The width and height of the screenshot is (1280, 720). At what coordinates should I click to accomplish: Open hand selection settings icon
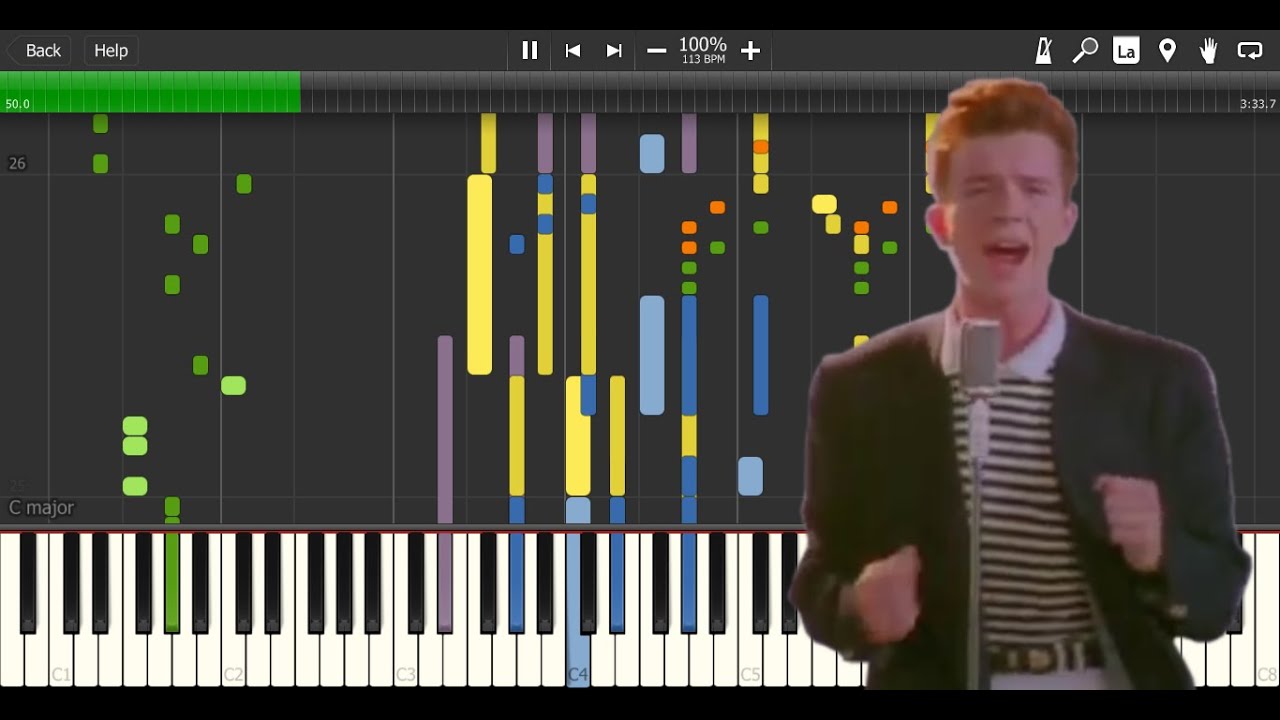(1208, 50)
